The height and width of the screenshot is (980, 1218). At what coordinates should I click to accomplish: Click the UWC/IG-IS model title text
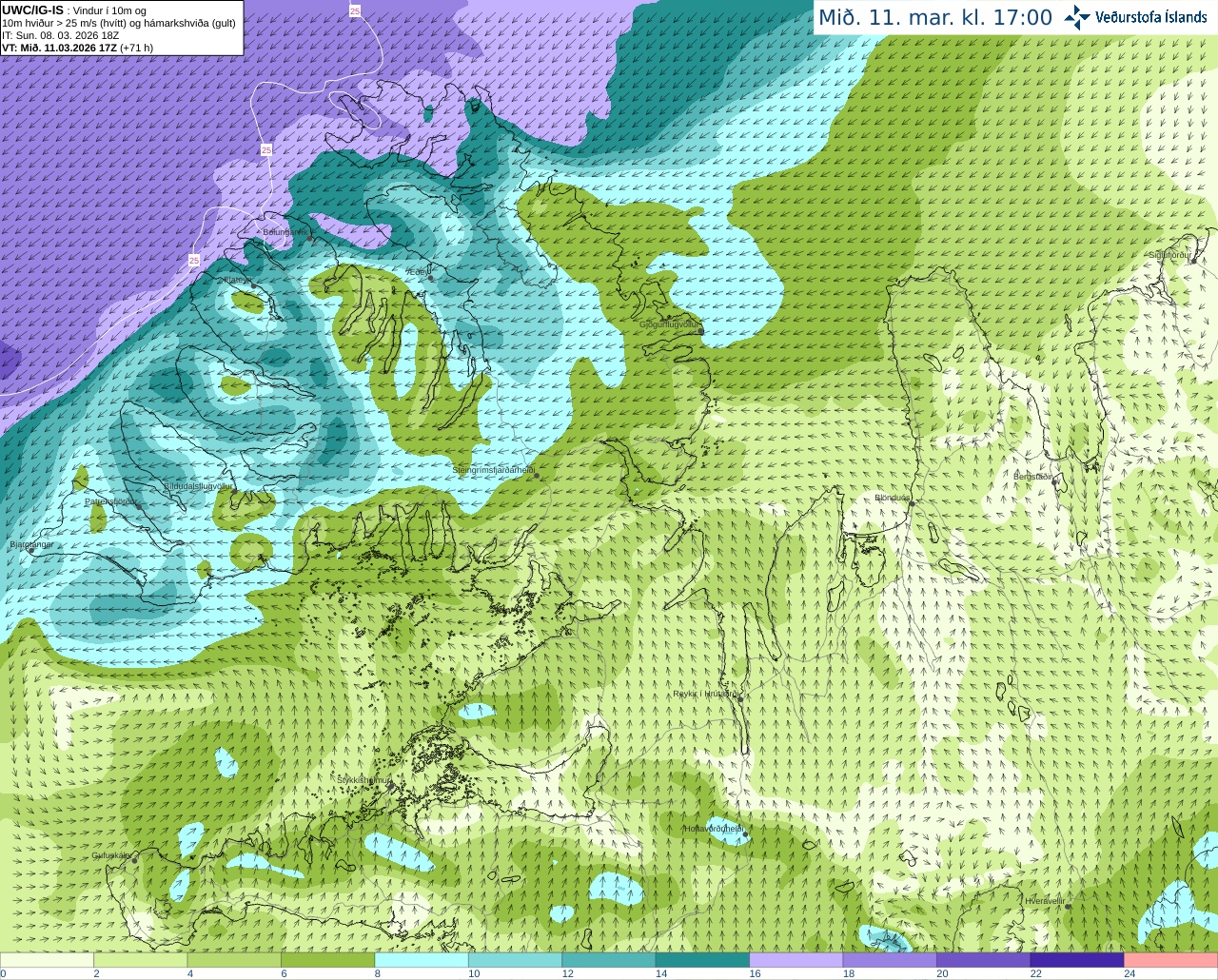click(x=32, y=10)
